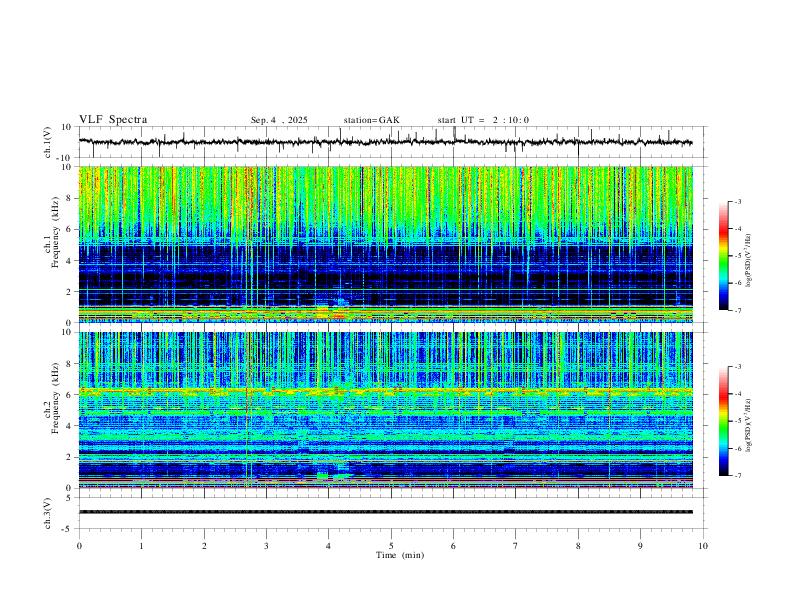Viewport: 792px width, 612px height.
Task: Click the "ch.3(V)" axis label
Action: click(48, 513)
